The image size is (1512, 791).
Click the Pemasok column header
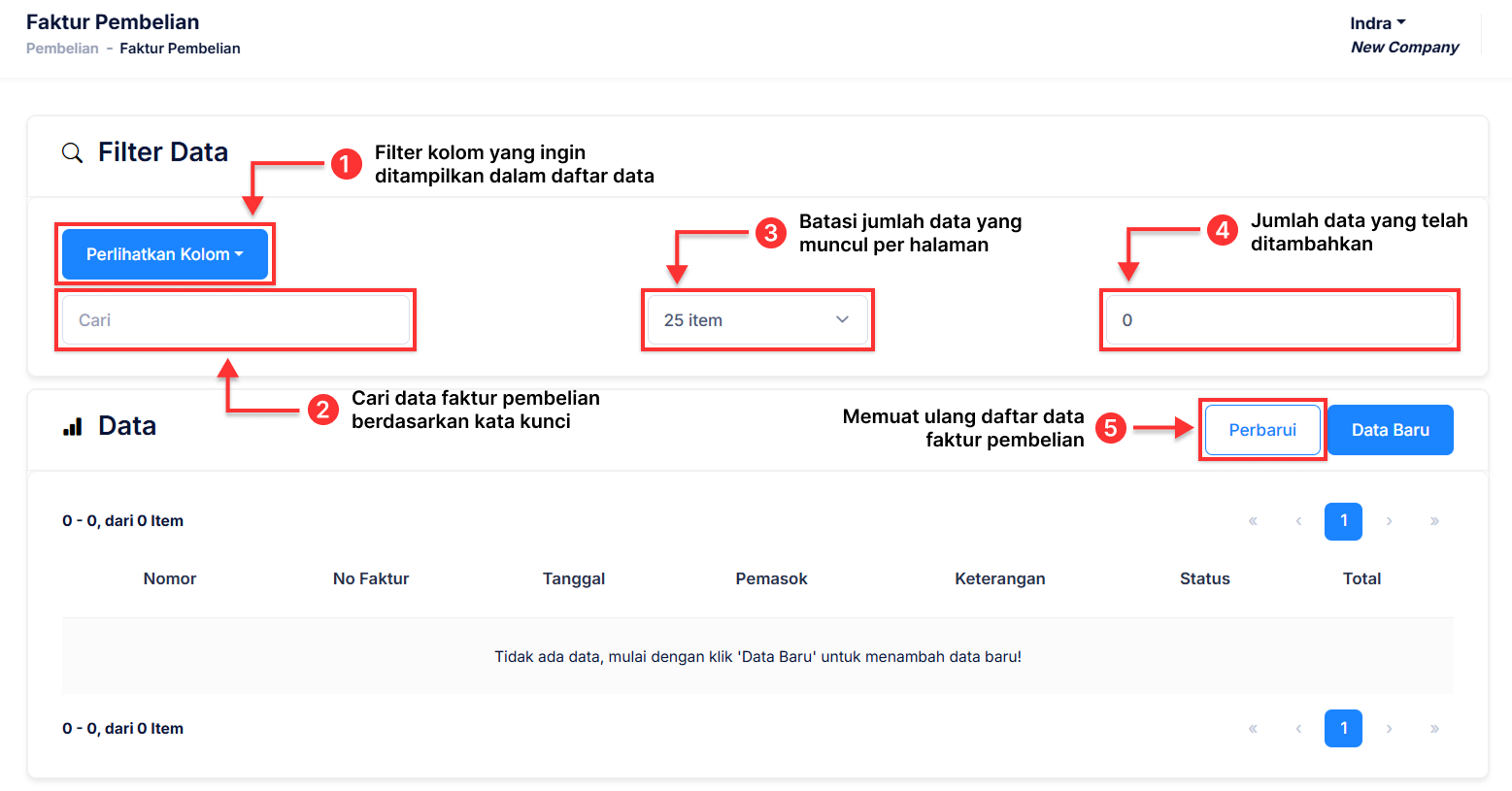point(771,578)
